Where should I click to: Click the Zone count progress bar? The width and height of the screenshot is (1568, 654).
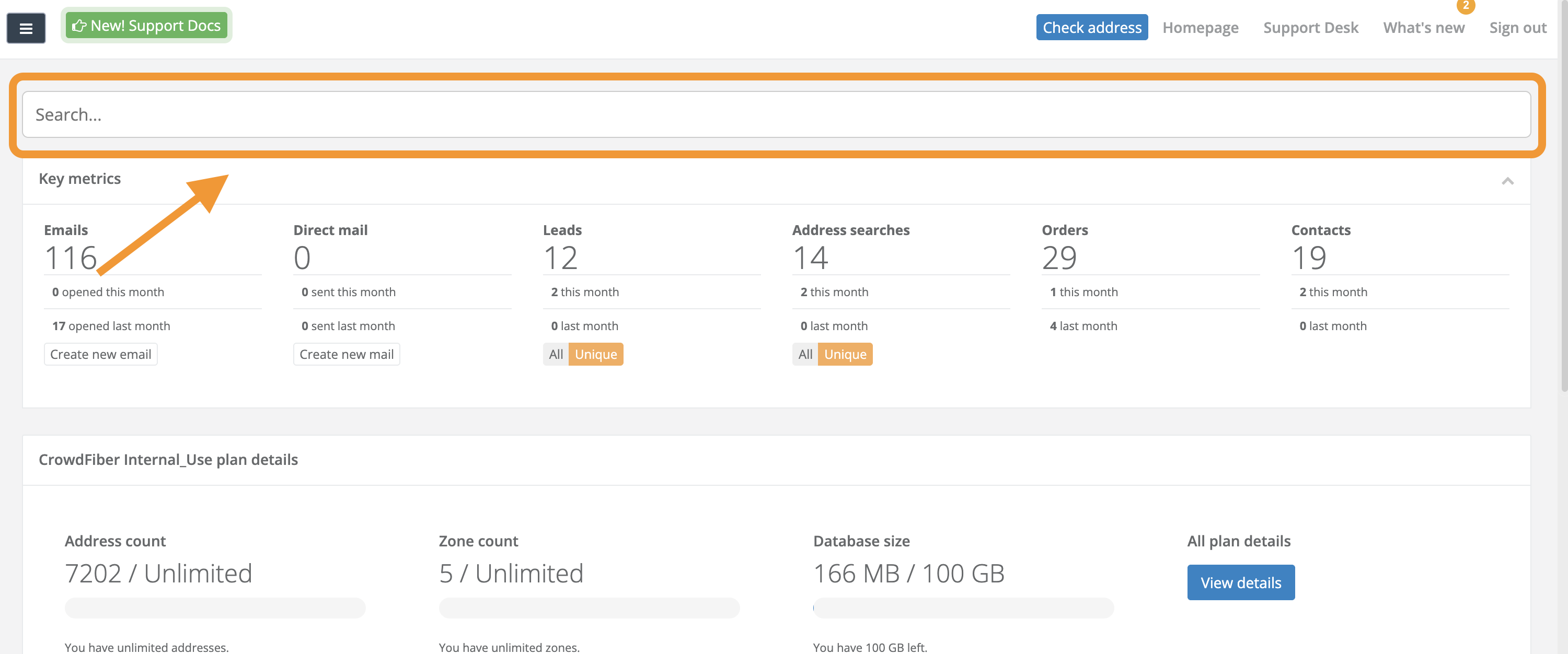click(x=589, y=608)
